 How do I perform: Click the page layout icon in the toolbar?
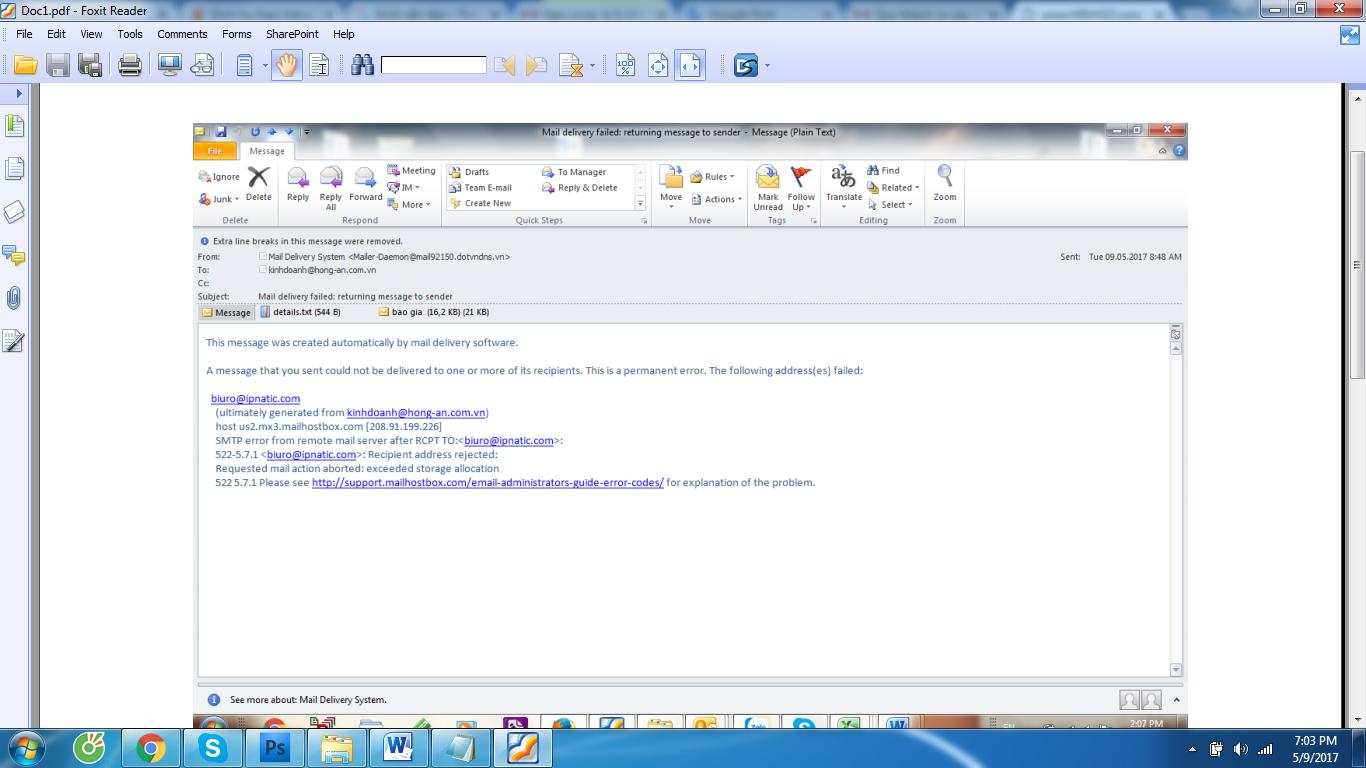pyautogui.click(x=245, y=66)
